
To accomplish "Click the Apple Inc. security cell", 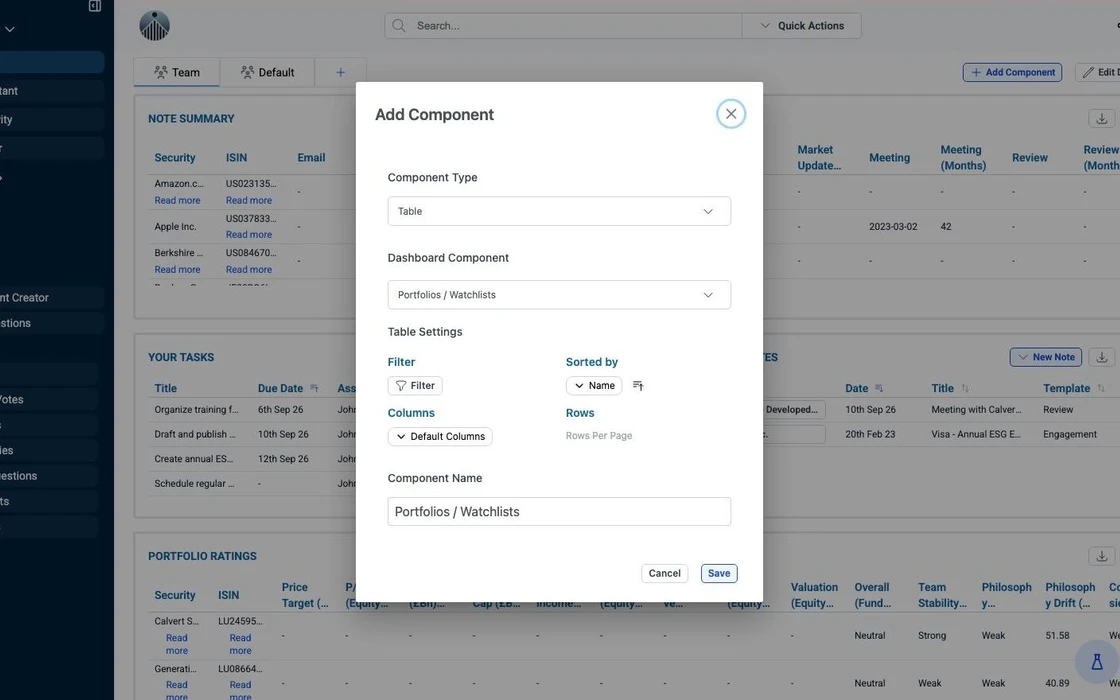I will pyautogui.click(x=175, y=226).
